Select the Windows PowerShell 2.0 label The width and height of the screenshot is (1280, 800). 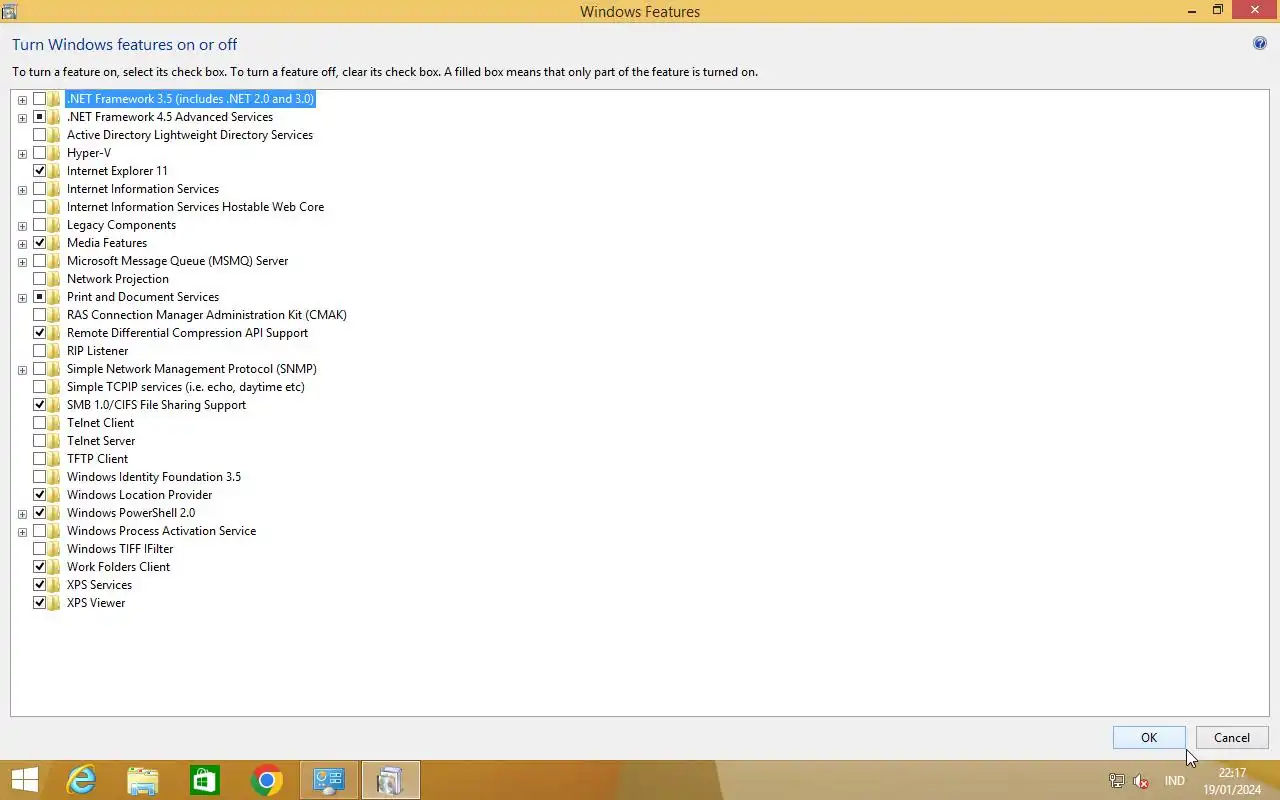coord(131,513)
